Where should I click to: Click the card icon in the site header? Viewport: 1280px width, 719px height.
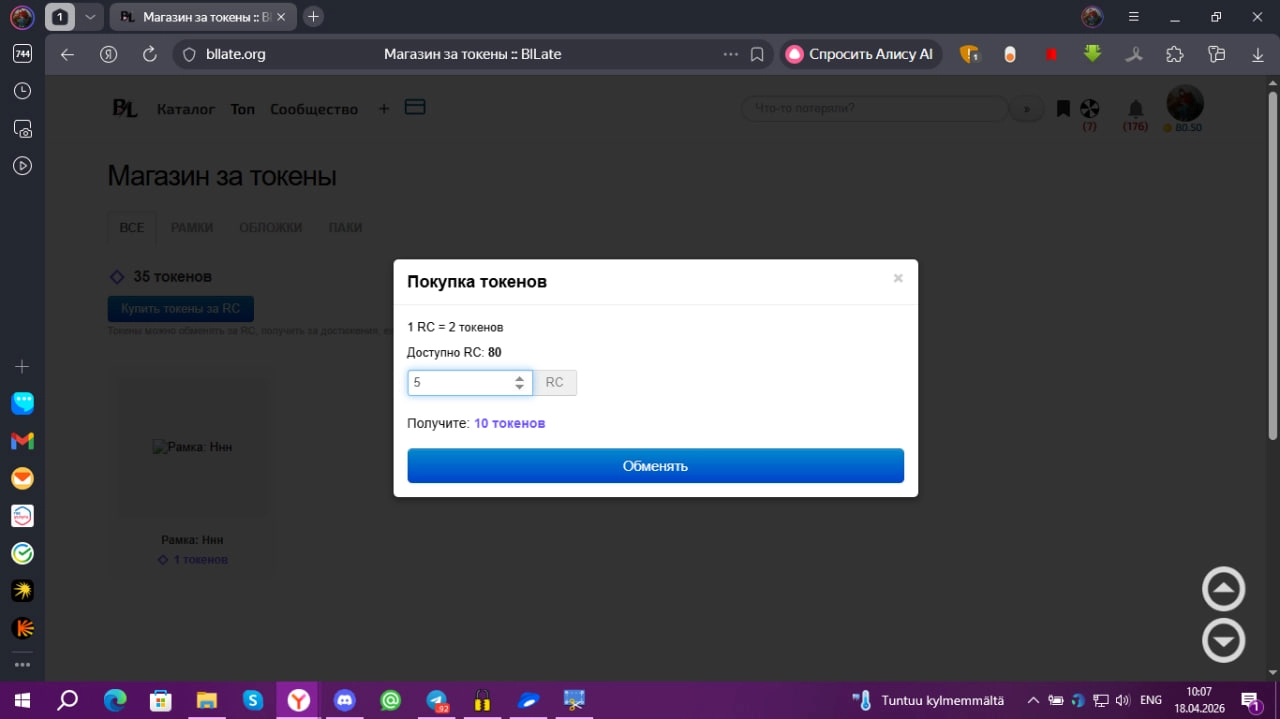pyautogui.click(x=415, y=107)
